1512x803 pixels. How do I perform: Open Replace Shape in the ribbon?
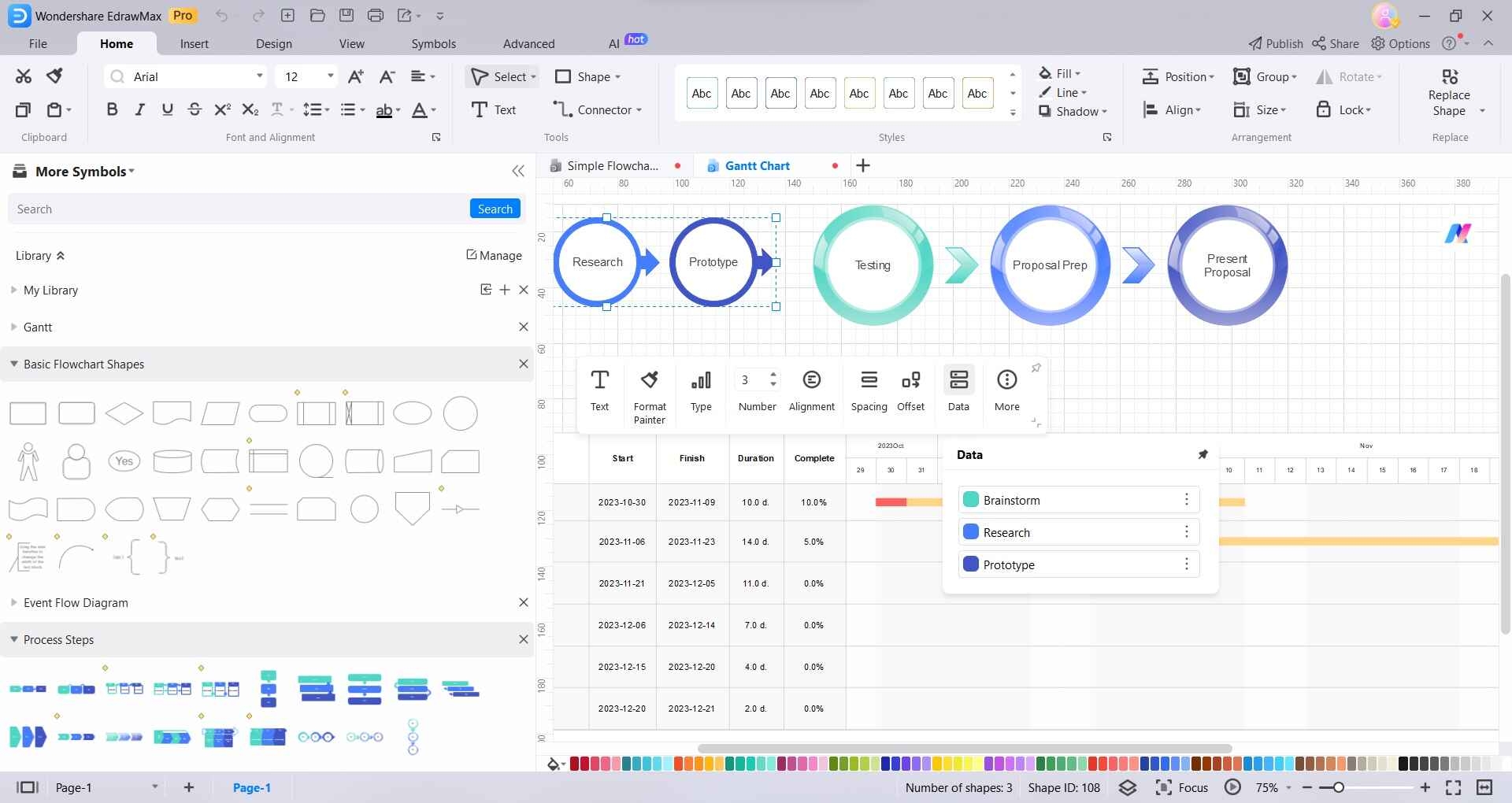tap(1450, 92)
